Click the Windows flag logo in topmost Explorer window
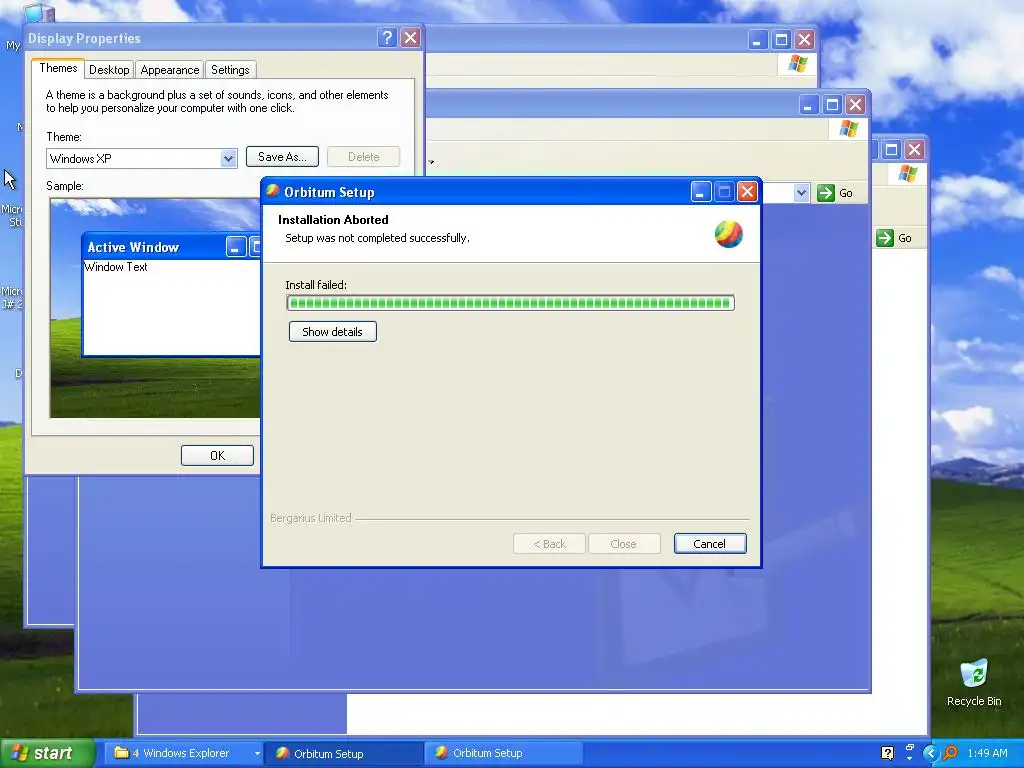Viewport: 1024px width, 768px height. point(797,64)
